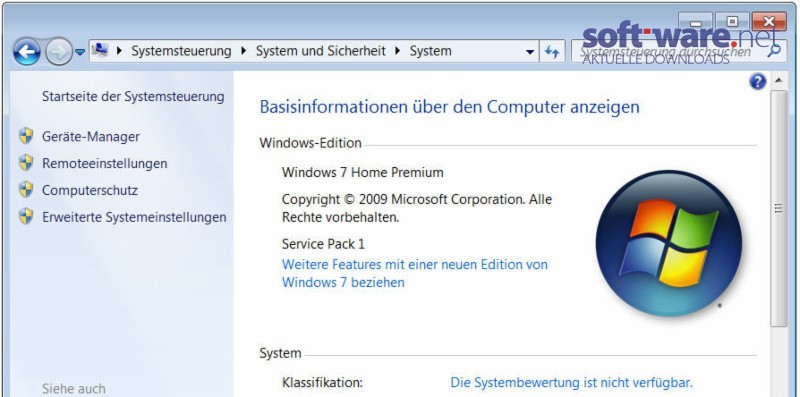Click the shield icon beside Geräte-Manager

click(x=26, y=136)
